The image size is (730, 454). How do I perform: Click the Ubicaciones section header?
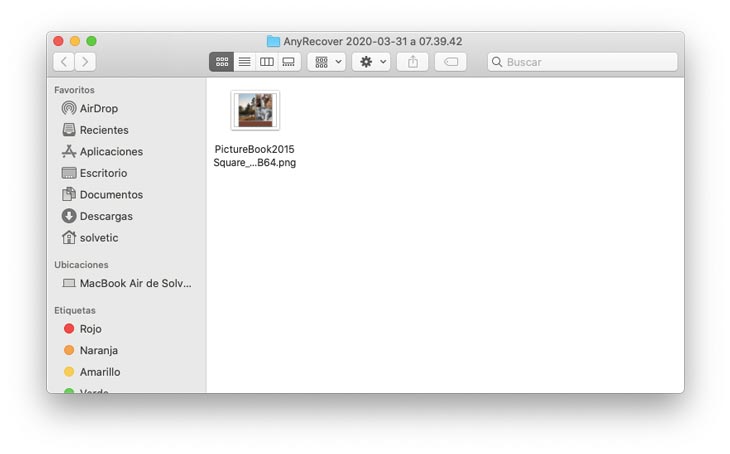81,264
